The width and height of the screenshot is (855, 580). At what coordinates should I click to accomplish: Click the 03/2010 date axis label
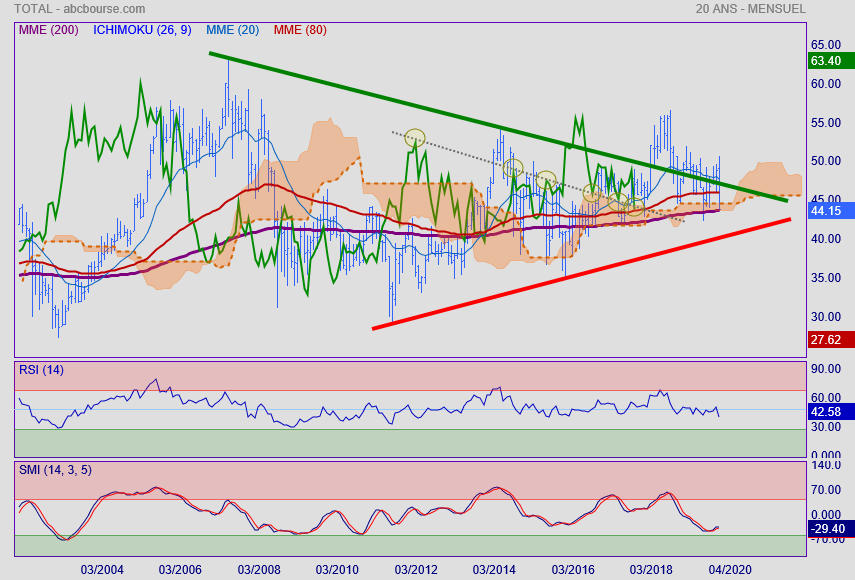point(337,570)
